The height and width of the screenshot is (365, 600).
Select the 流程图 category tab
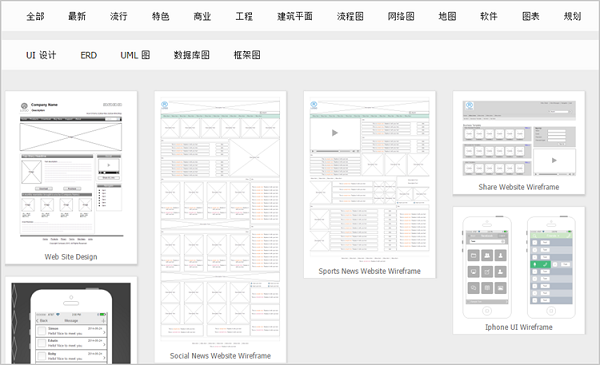point(350,16)
